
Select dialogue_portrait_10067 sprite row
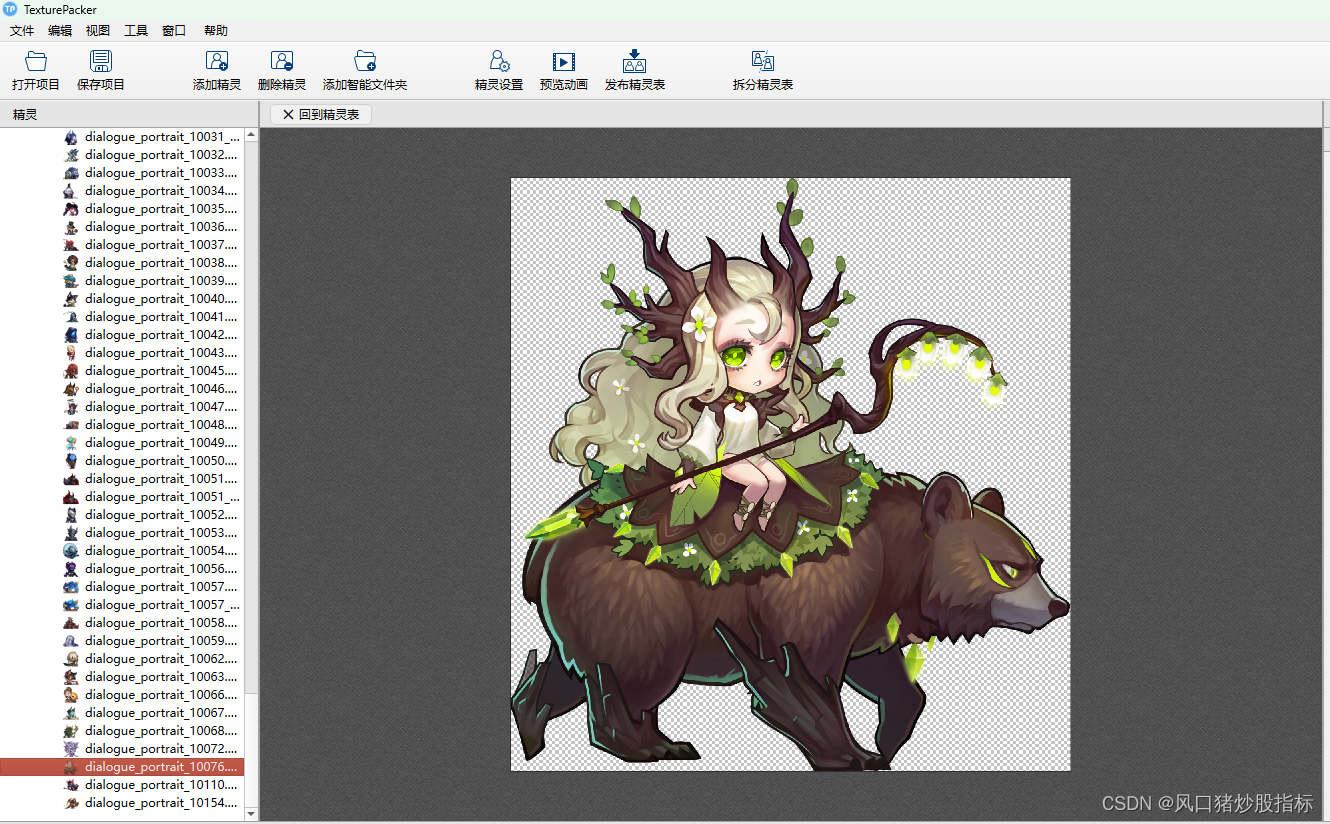click(122, 713)
